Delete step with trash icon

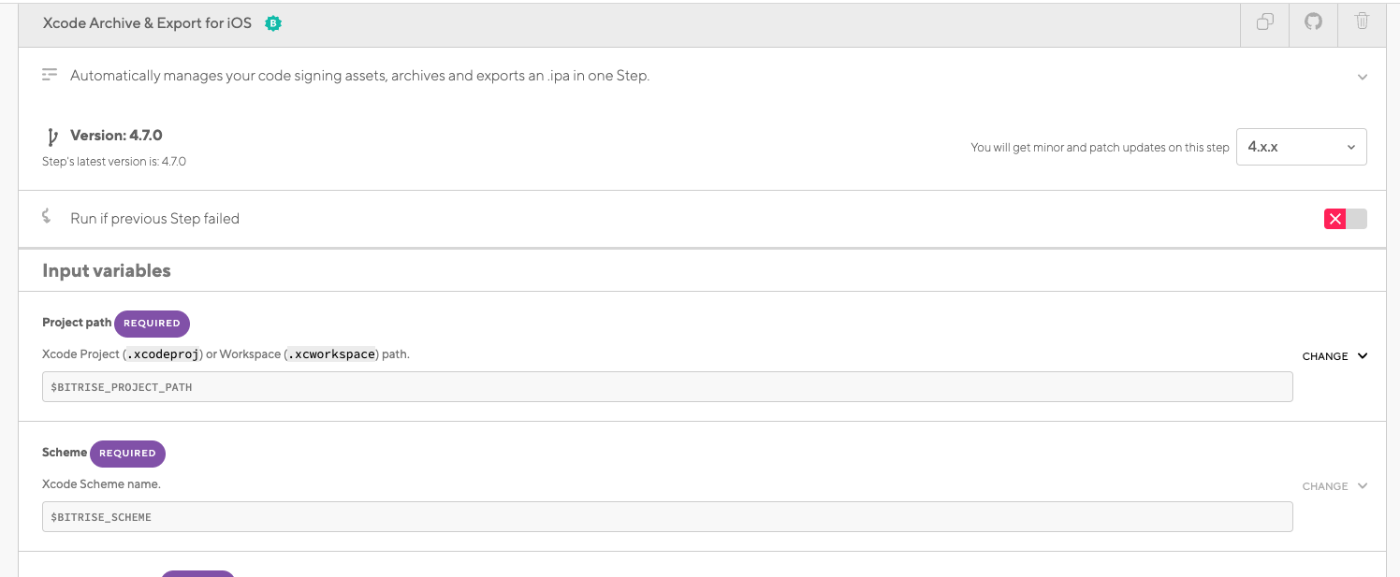coord(1361,22)
